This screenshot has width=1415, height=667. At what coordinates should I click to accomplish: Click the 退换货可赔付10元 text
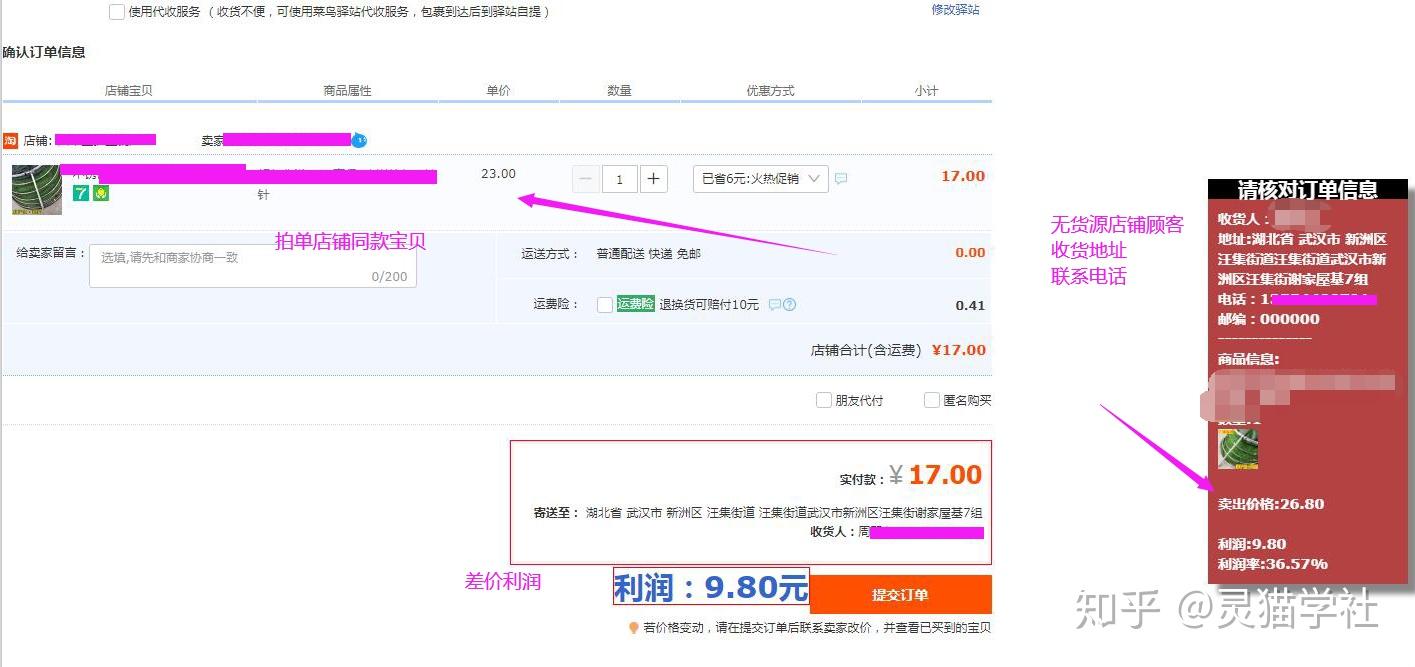[709, 305]
